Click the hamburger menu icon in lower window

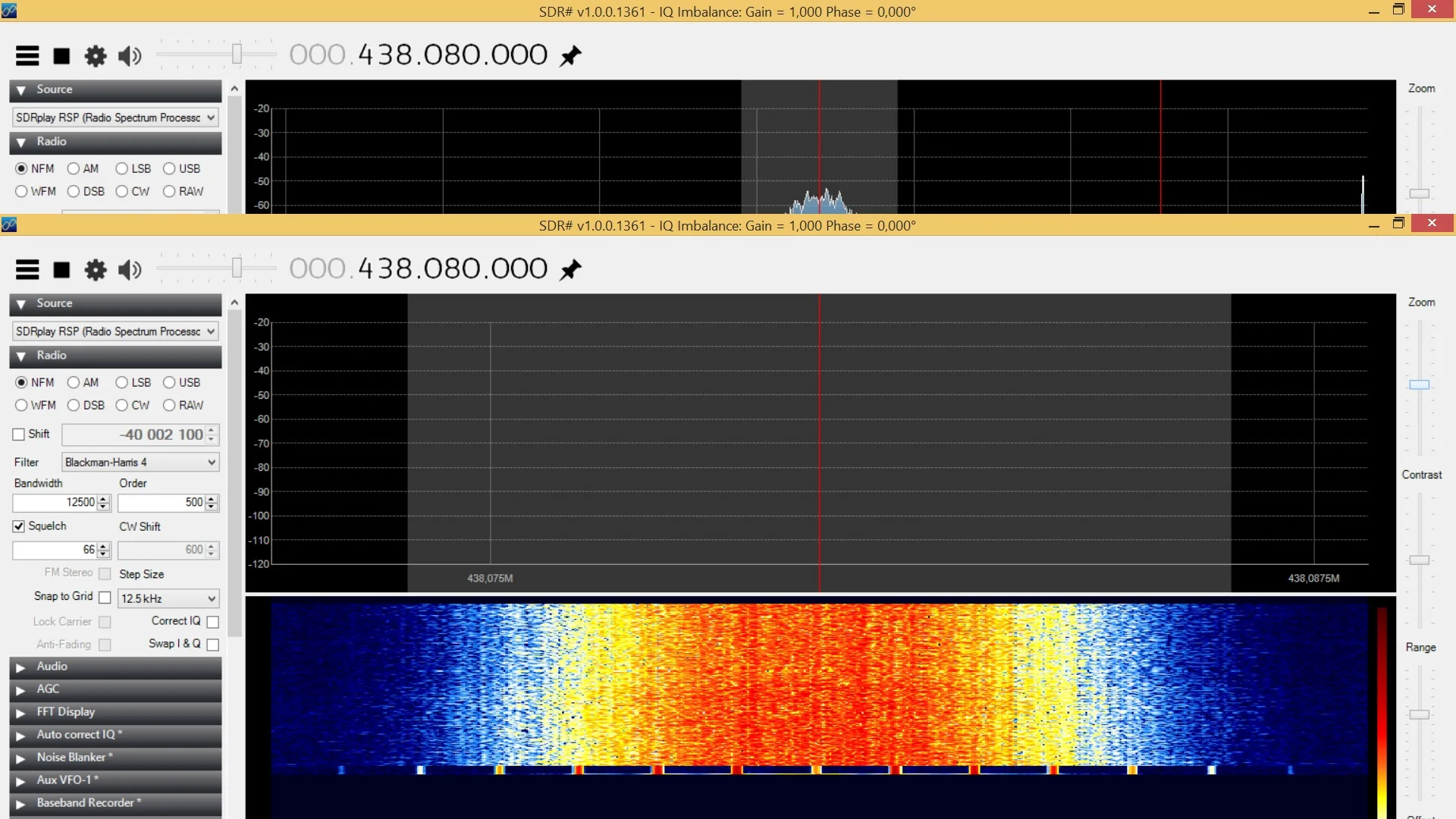click(x=27, y=269)
